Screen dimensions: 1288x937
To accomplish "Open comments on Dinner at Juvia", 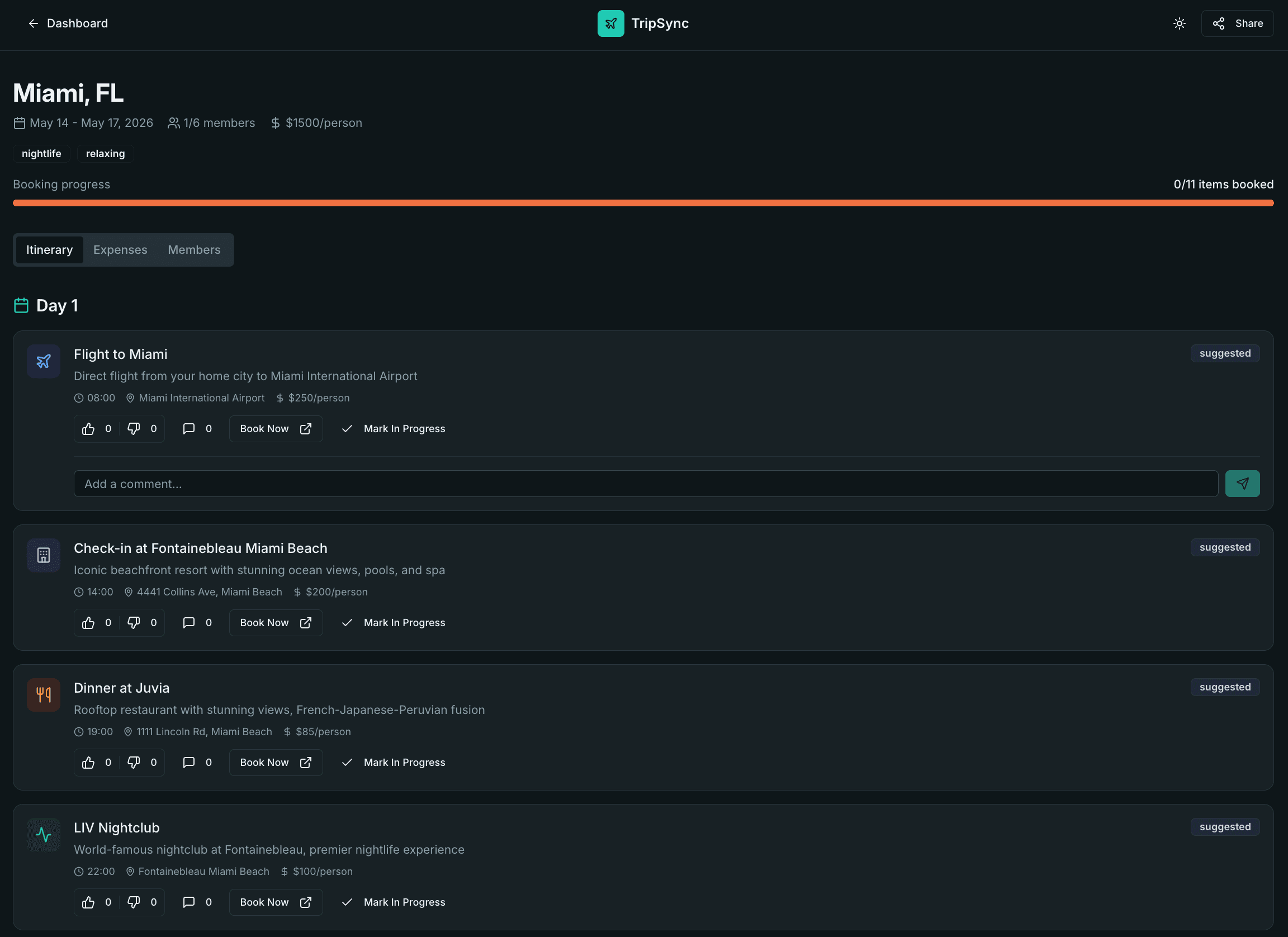I will [197, 763].
